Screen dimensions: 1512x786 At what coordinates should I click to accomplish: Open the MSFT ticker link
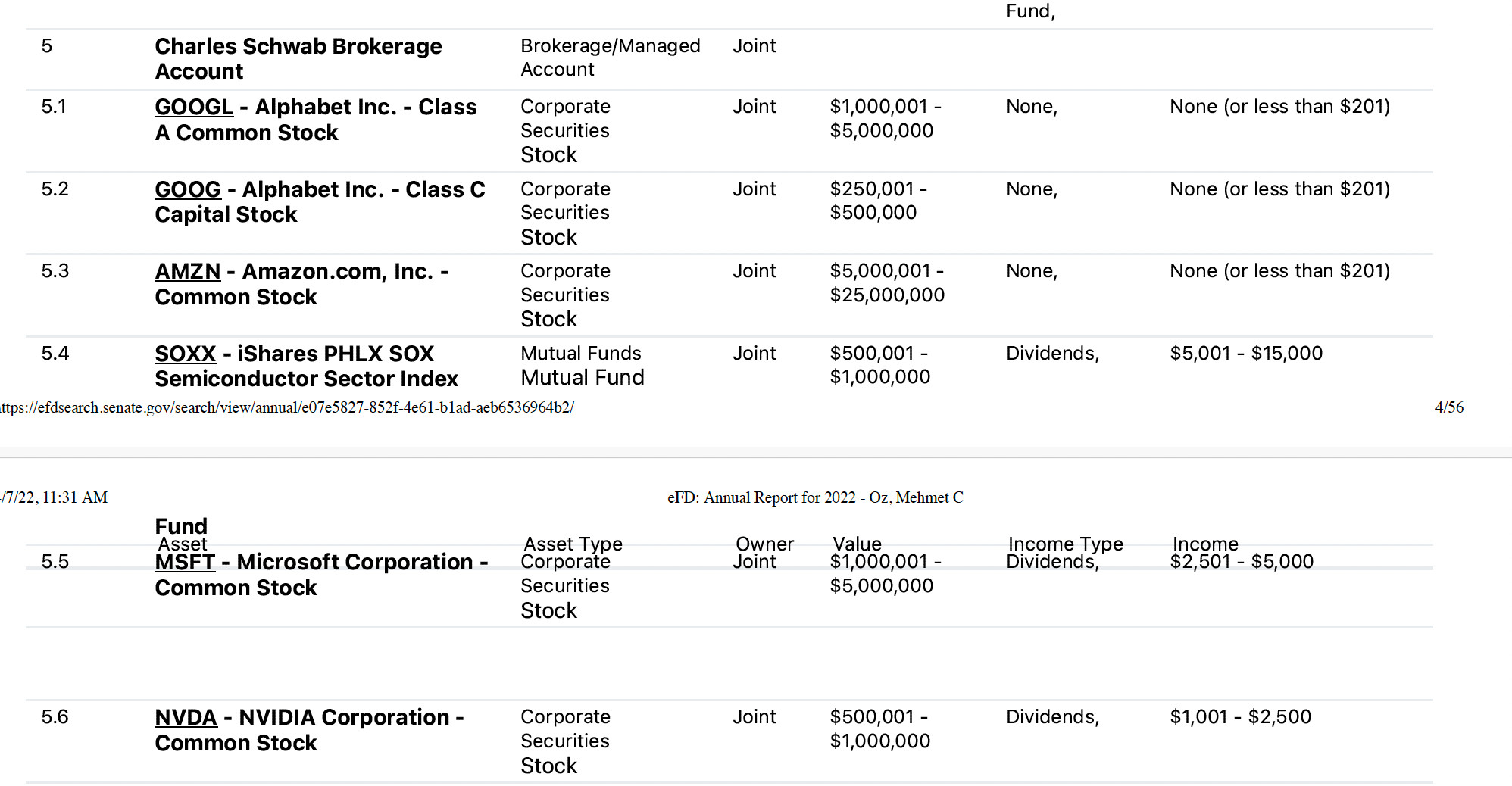[186, 563]
